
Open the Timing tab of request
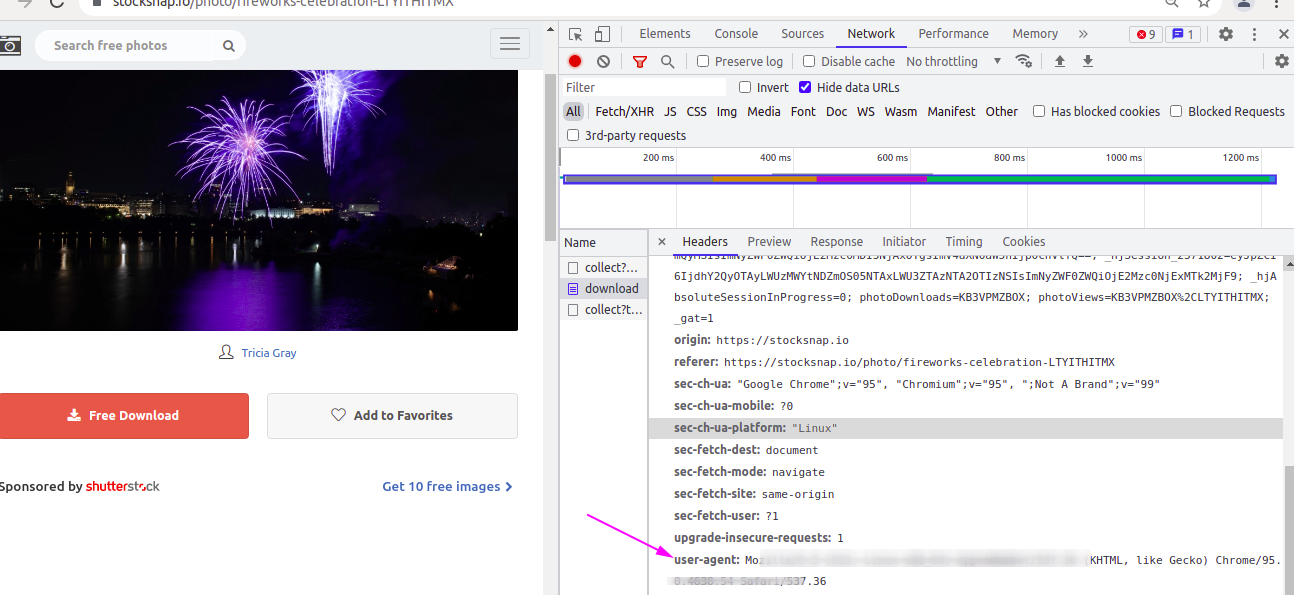pos(964,241)
